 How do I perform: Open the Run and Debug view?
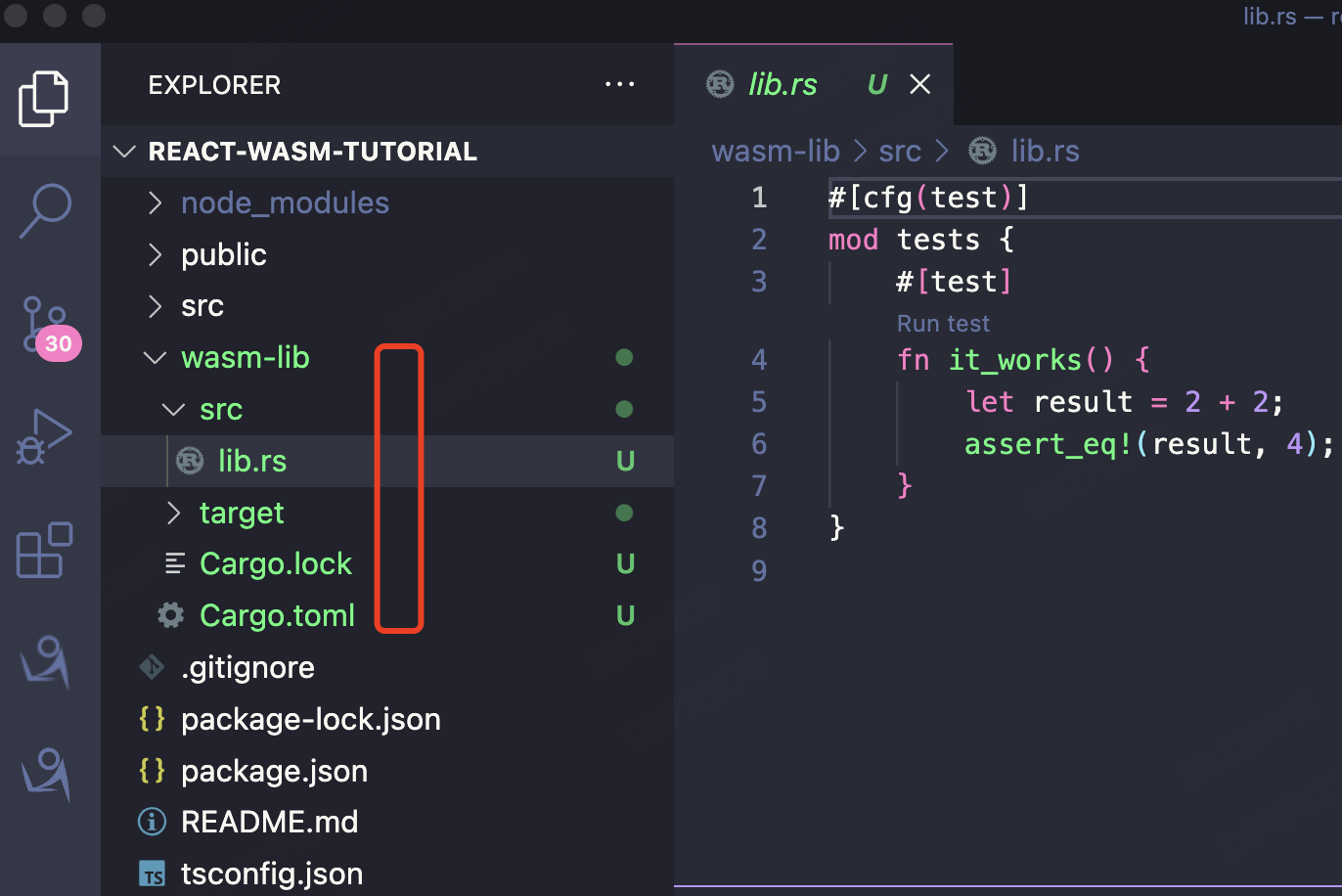point(45,436)
